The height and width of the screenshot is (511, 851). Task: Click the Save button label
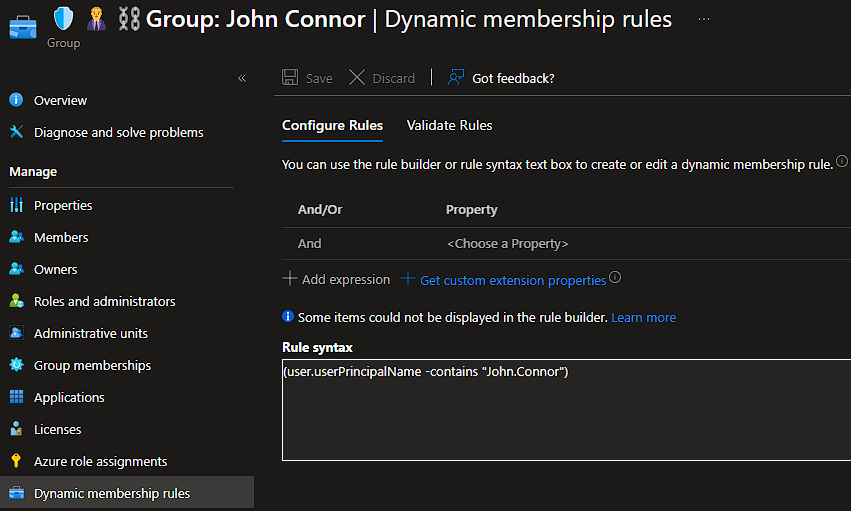click(319, 79)
